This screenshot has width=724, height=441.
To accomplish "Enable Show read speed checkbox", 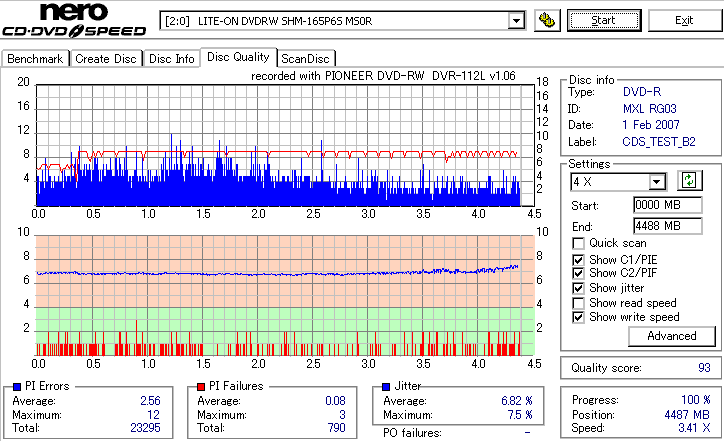I will coord(578,303).
